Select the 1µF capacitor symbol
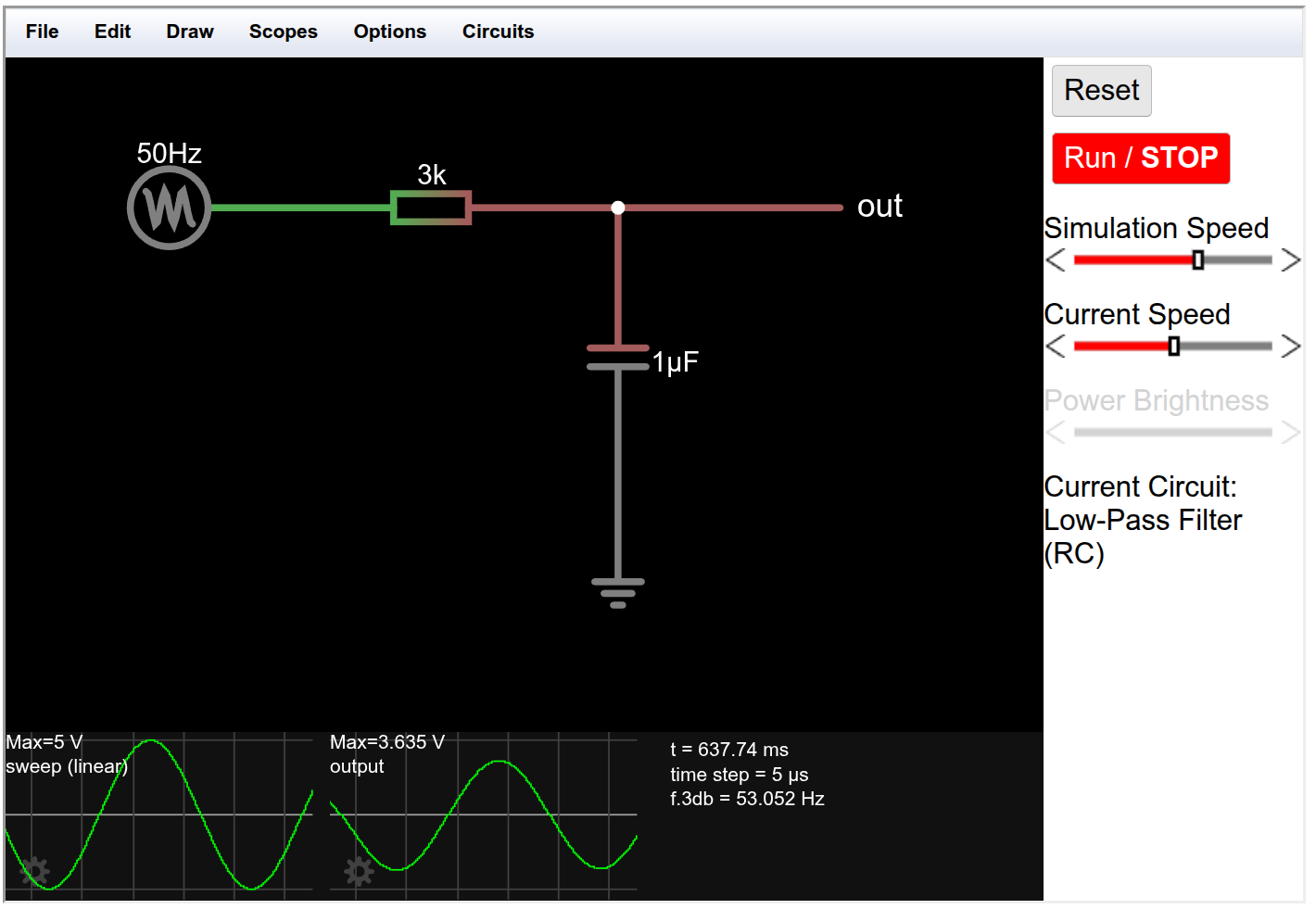1316x909 pixels. 618,358
